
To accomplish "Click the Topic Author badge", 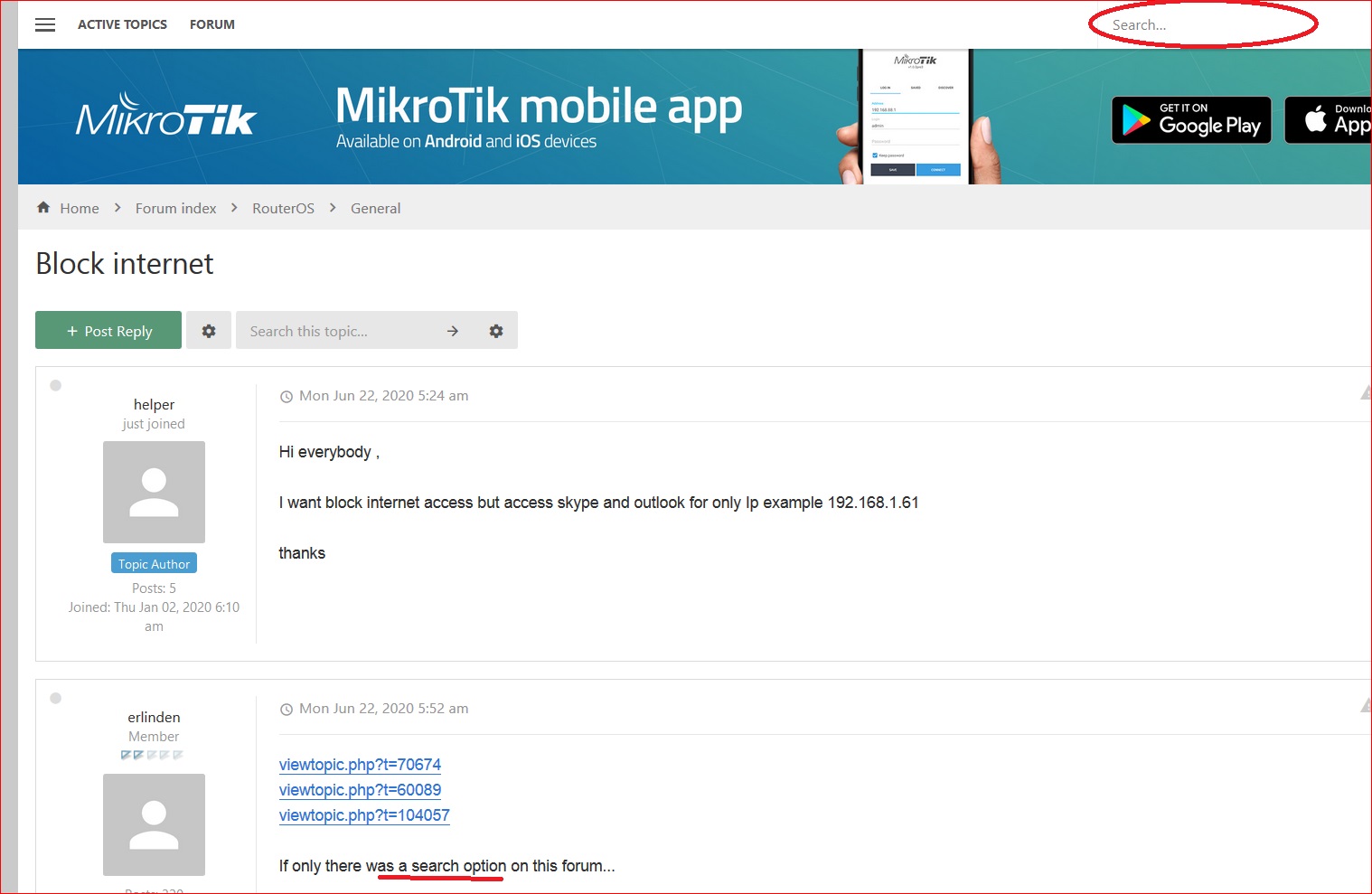I will point(155,563).
